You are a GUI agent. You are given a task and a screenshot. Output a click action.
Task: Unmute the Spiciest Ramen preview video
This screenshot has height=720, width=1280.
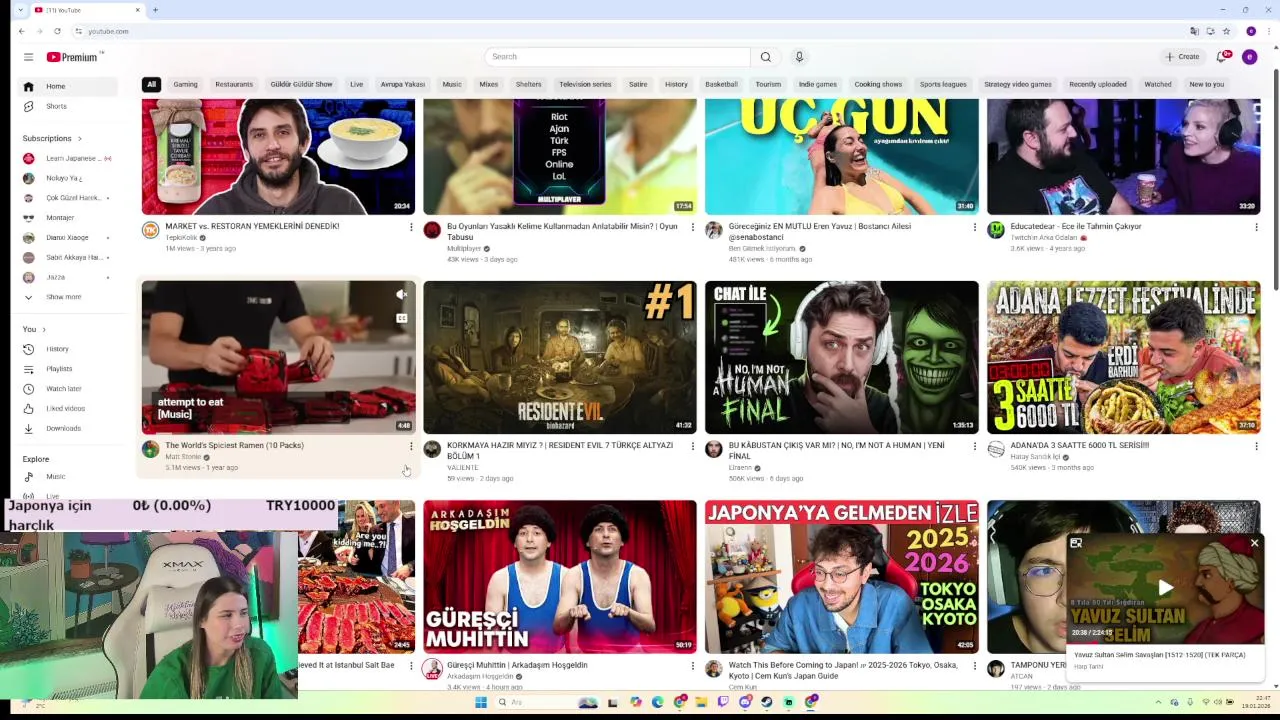pos(401,294)
